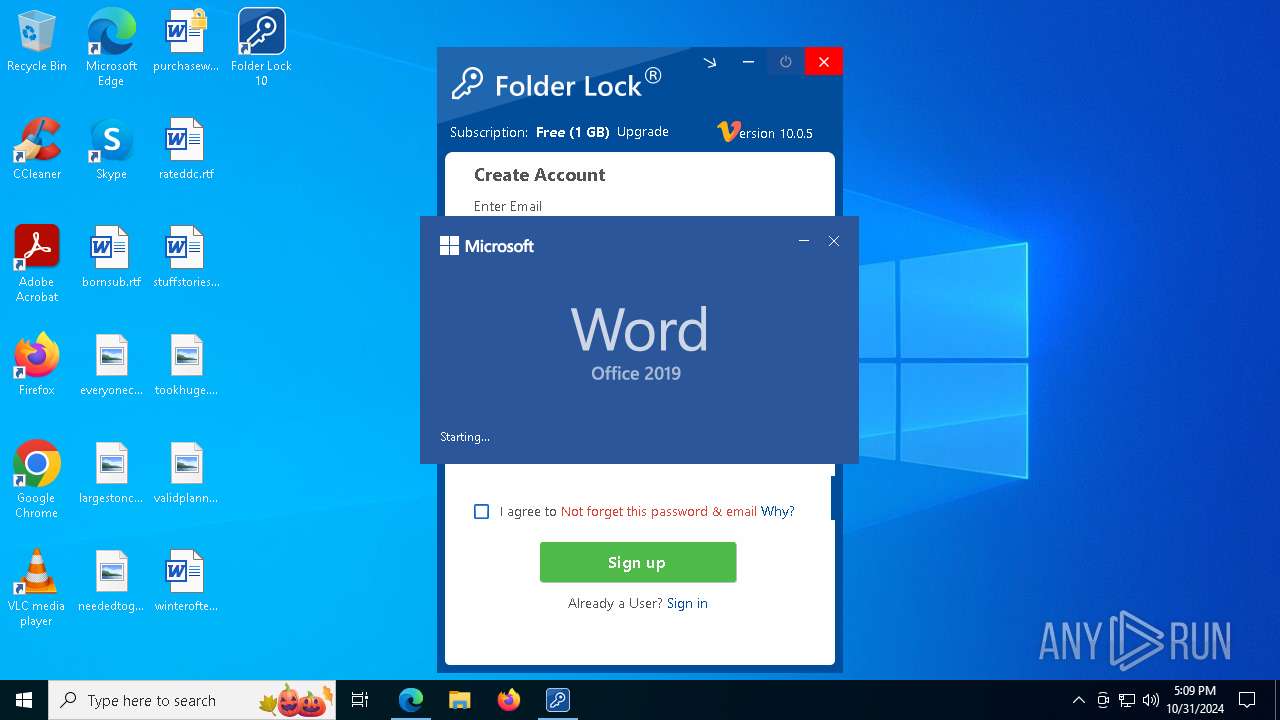The height and width of the screenshot is (720, 1280).
Task: Select rateddc.rtf file on the desktop
Action: pos(186,150)
